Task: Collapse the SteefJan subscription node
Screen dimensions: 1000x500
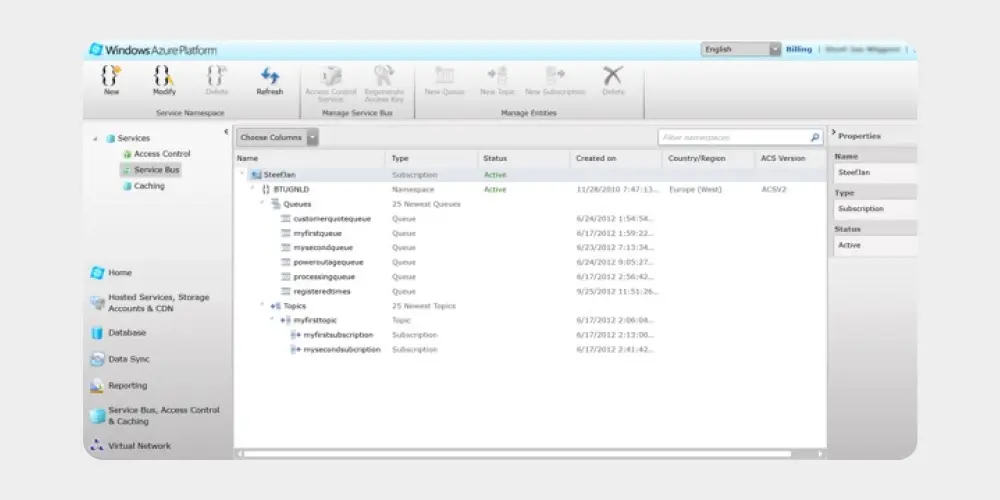Action: (242, 173)
